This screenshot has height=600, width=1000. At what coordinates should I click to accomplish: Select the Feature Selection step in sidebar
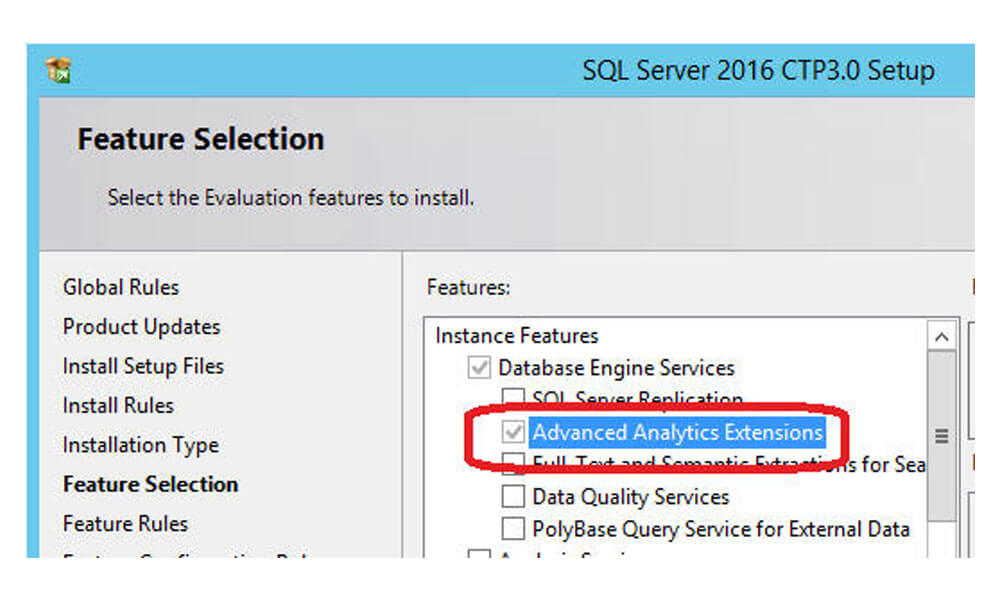point(151,485)
